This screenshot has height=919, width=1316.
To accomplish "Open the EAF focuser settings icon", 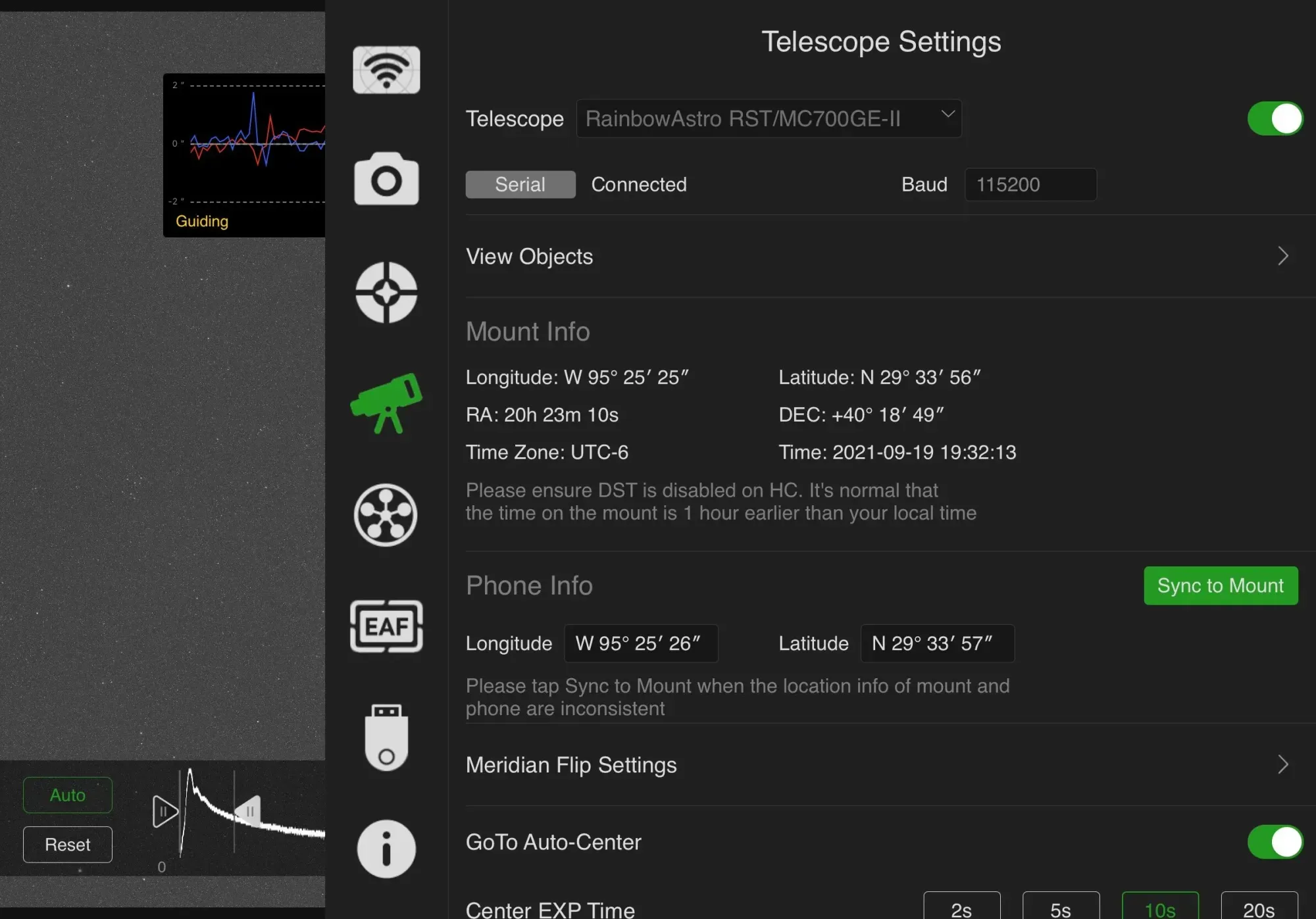I will [x=386, y=626].
